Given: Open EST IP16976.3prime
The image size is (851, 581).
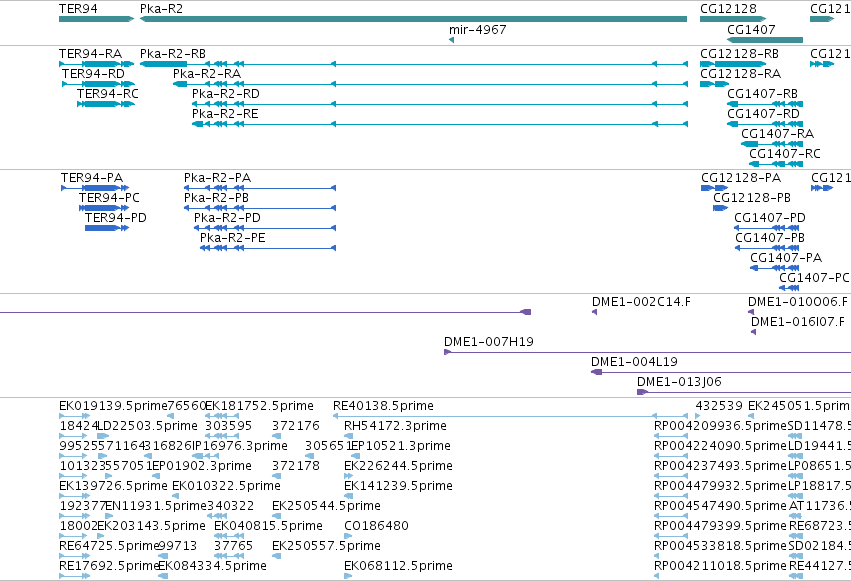Looking at the screenshot, I should coord(206,456).
